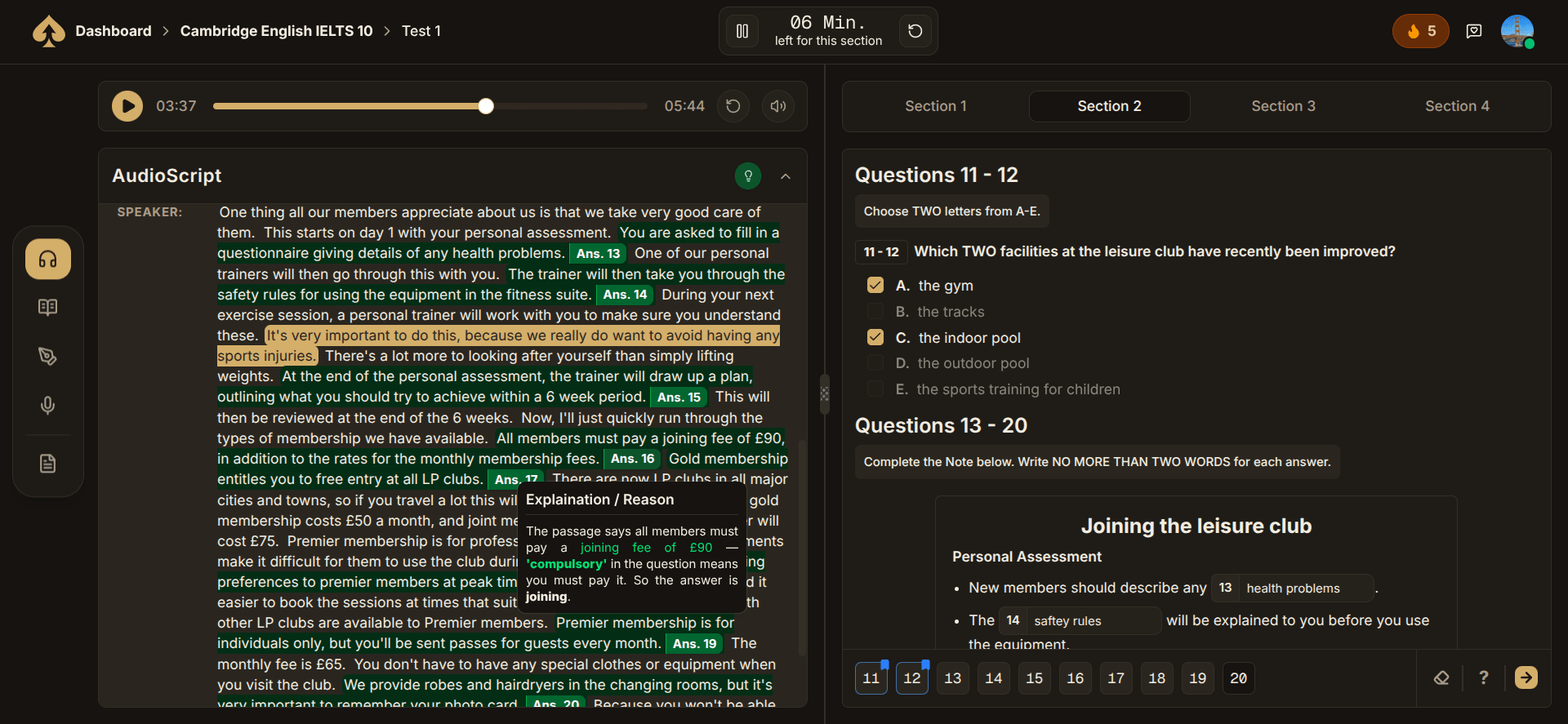Image resolution: width=1568 pixels, height=724 pixels.
Task: Click the 05:44 total duration
Action: click(x=684, y=106)
